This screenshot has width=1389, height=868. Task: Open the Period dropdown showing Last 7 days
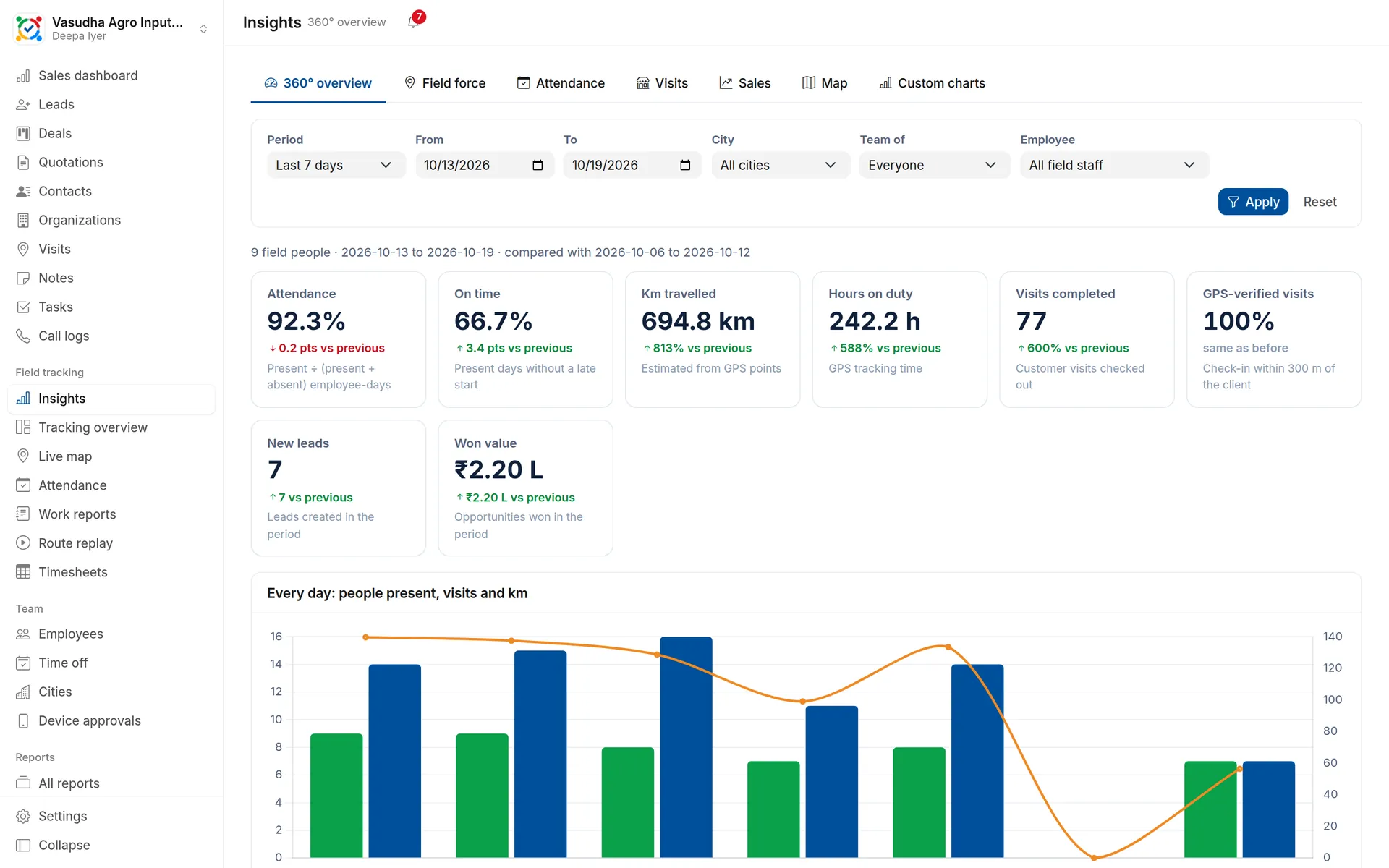point(336,165)
